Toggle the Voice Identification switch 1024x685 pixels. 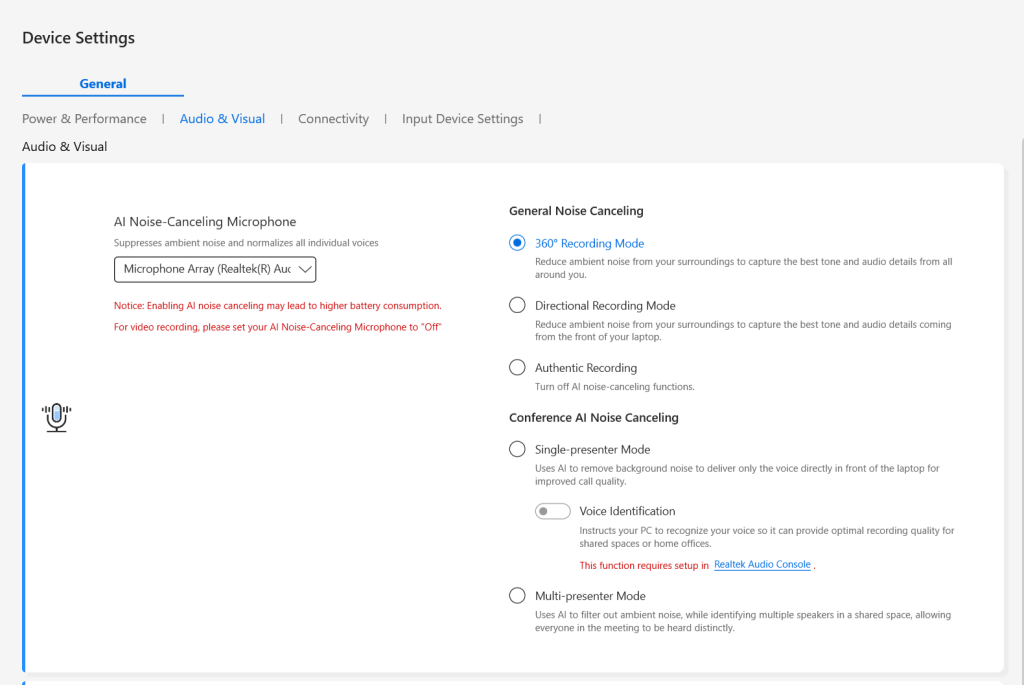tap(552, 511)
